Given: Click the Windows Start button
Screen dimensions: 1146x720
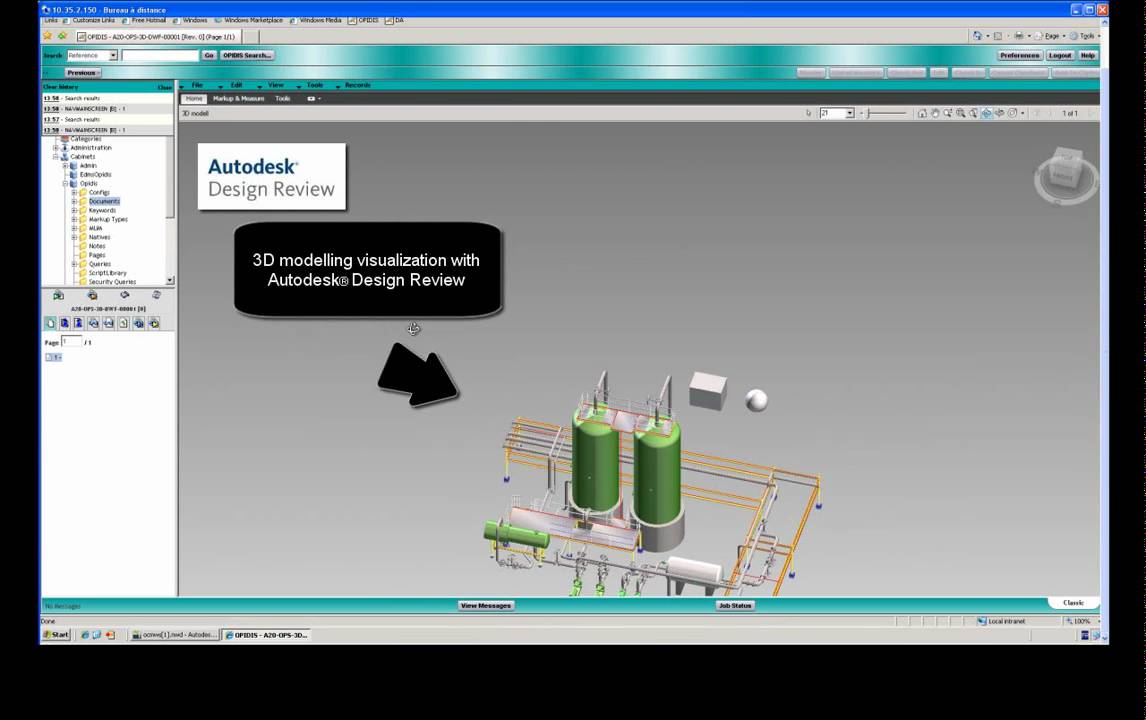Looking at the screenshot, I should [x=56, y=635].
